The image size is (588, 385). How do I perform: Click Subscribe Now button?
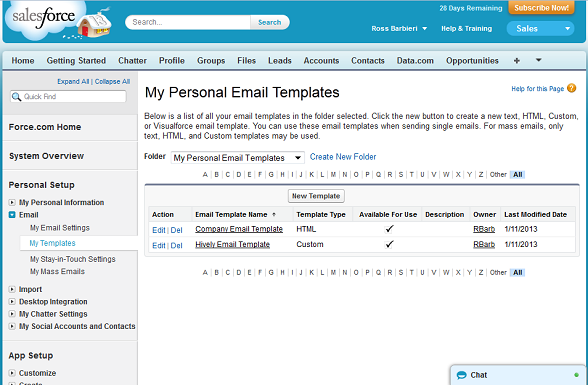(x=541, y=8)
